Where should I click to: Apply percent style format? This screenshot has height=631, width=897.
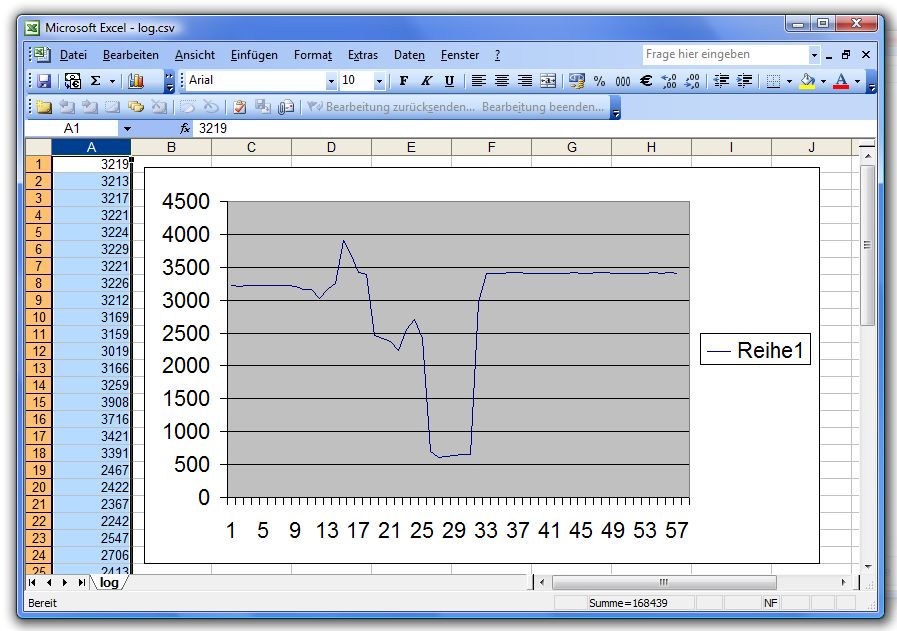point(599,81)
